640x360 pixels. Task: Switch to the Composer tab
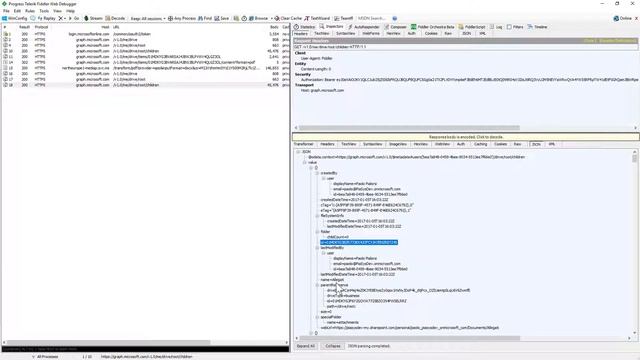[x=395, y=27]
